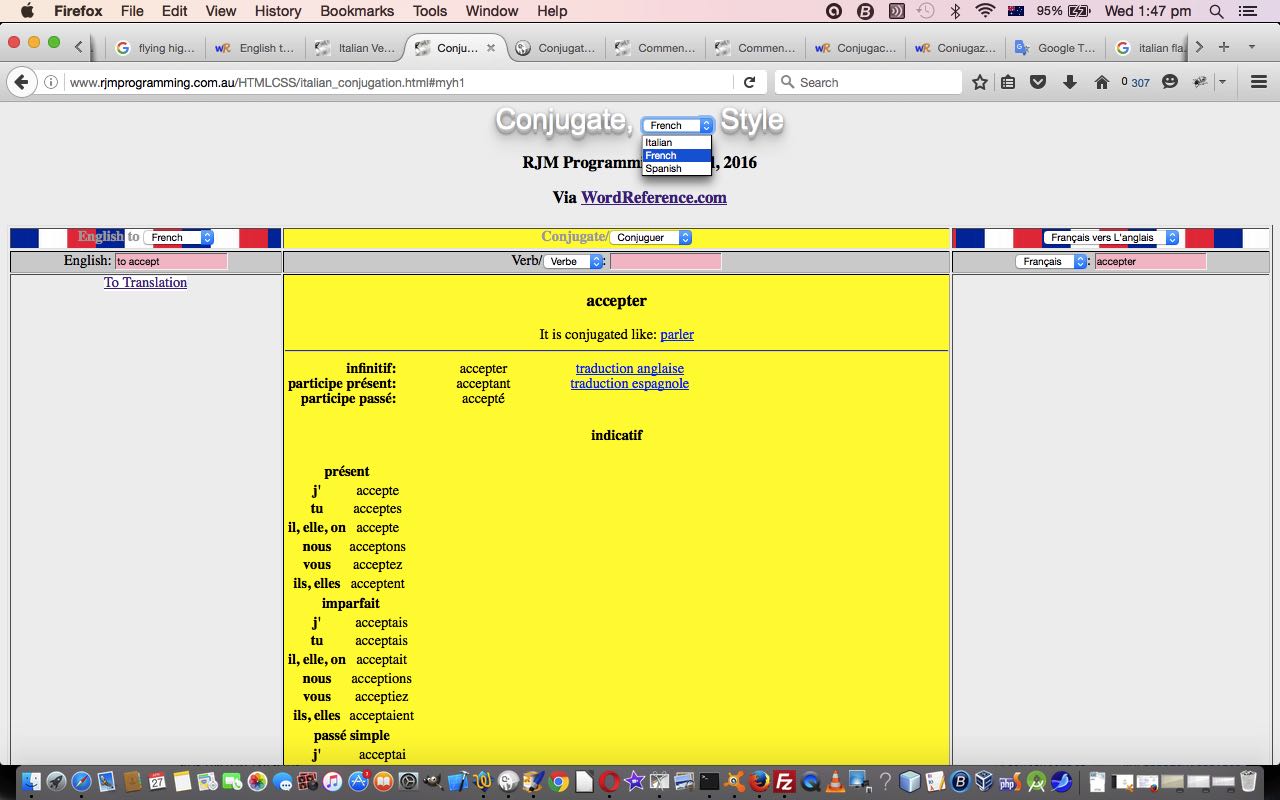Open the Downloads arrow in toolbar
The height and width of the screenshot is (800, 1280).
(1069, 82)
